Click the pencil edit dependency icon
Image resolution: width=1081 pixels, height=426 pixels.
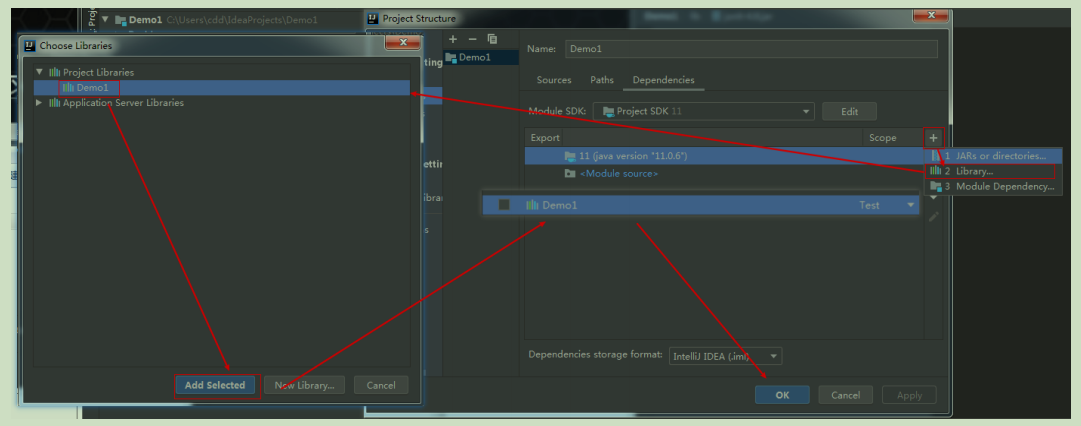933,216
